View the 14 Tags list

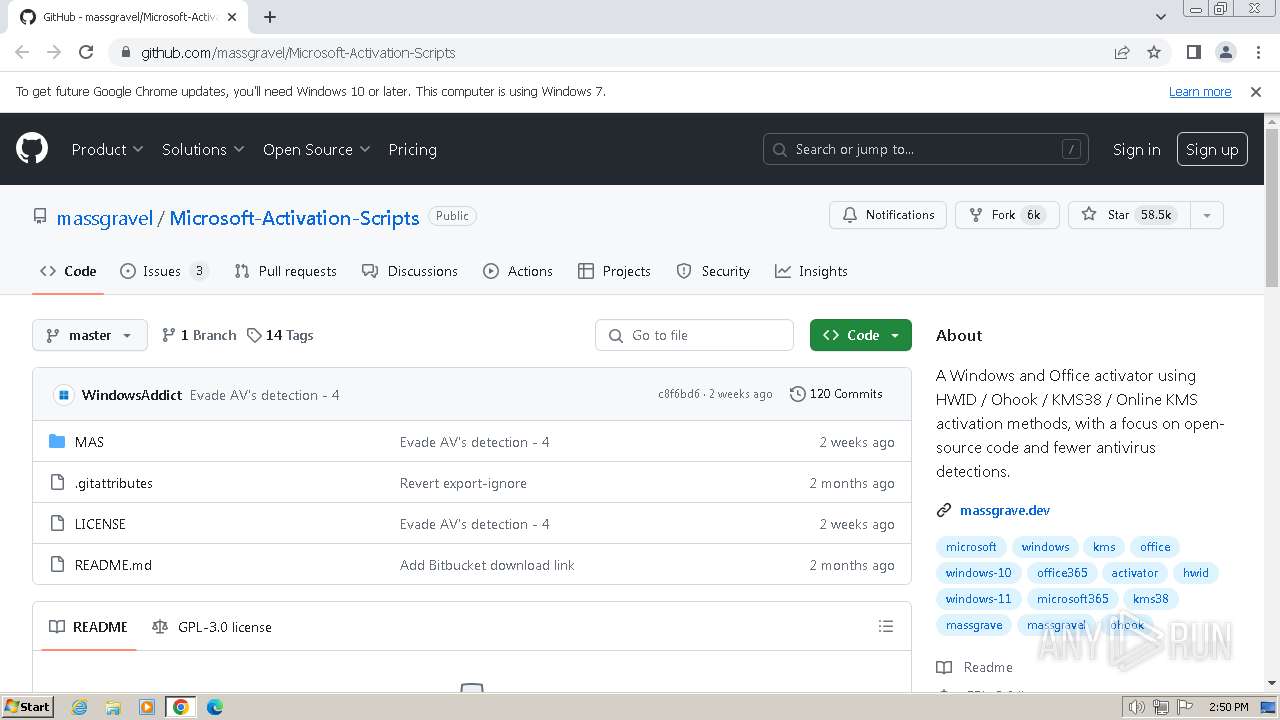pos(280,335)
